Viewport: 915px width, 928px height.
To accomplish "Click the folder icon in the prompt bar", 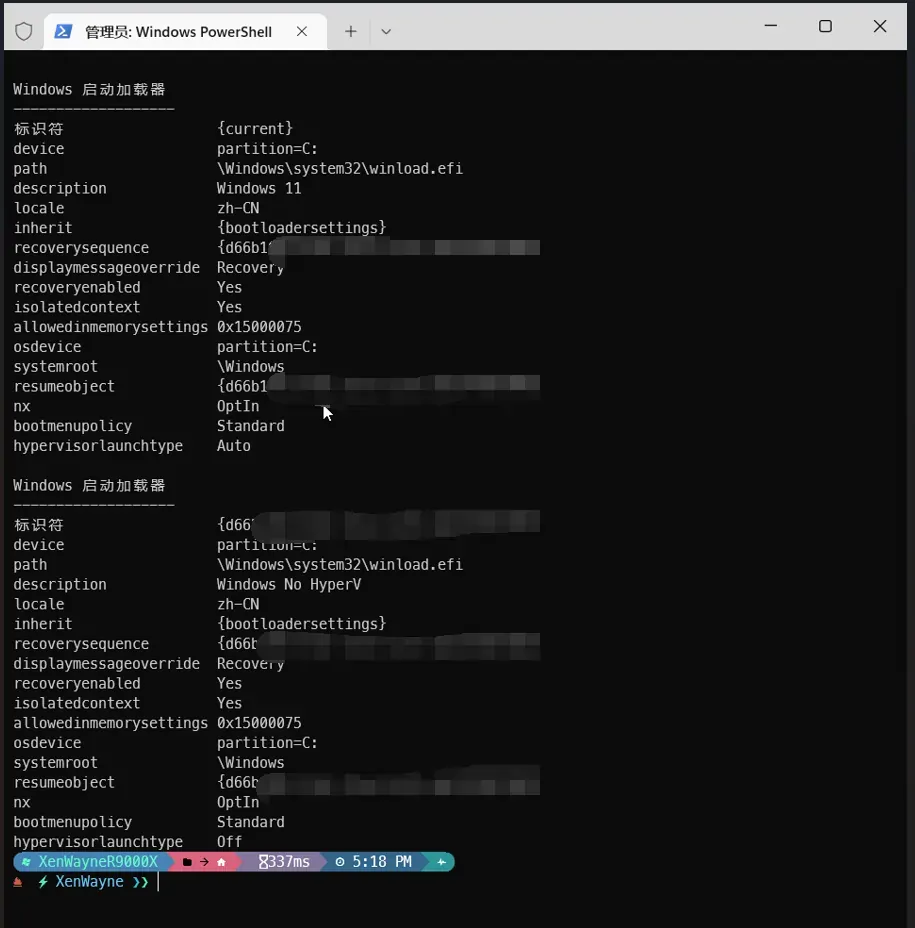I will point(187,862).
